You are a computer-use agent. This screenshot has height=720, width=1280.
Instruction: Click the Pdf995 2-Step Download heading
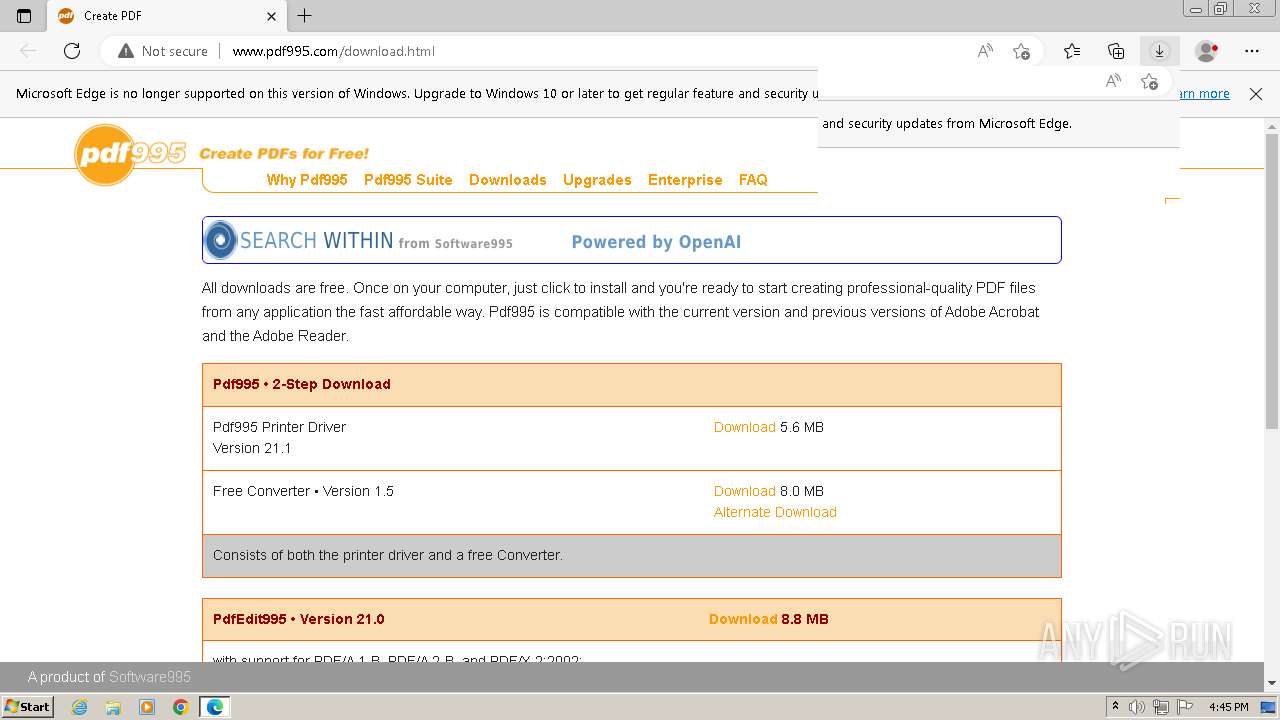click(302, 384)
